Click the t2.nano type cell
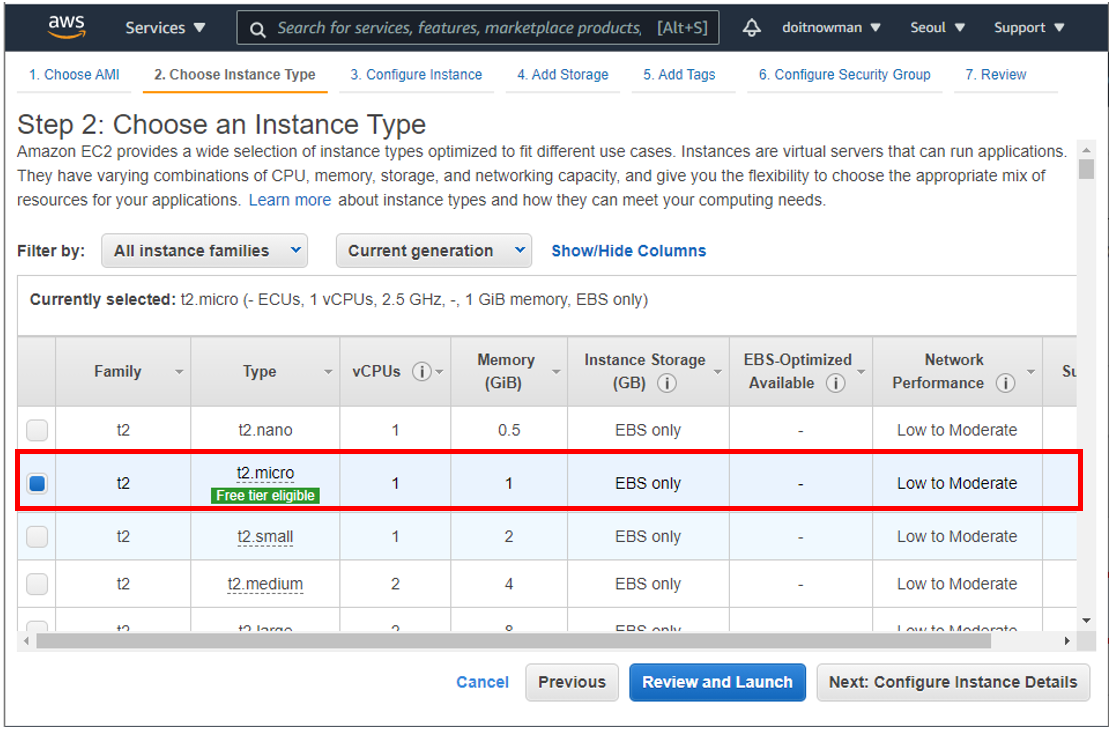The width and height of the screenshot is (1111, 730). click(x=265, y=430)
